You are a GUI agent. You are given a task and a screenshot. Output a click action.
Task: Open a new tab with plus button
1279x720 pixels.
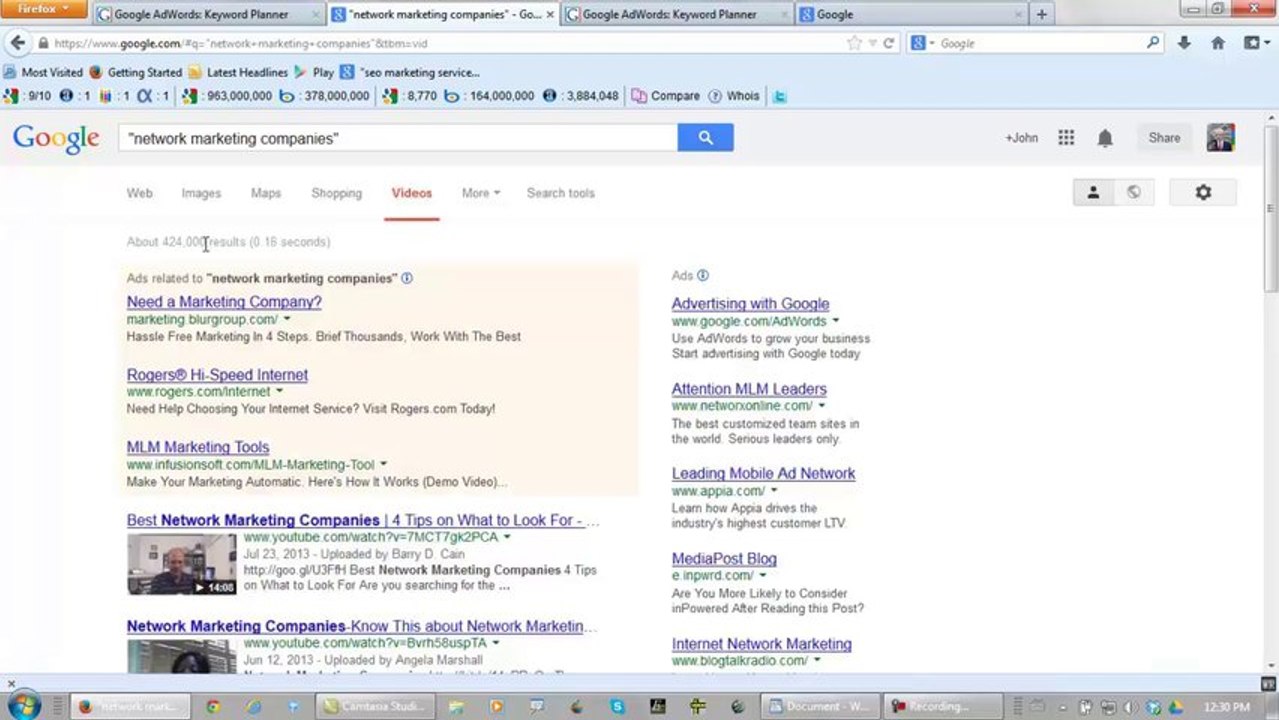point(1041,14)
